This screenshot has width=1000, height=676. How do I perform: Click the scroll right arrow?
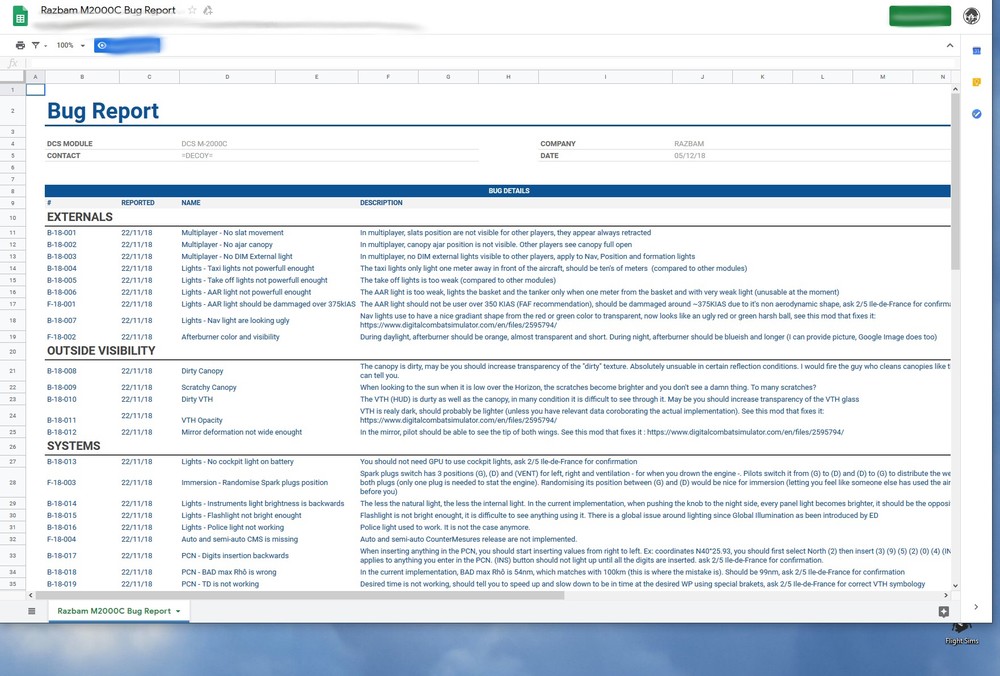point(946,595)
